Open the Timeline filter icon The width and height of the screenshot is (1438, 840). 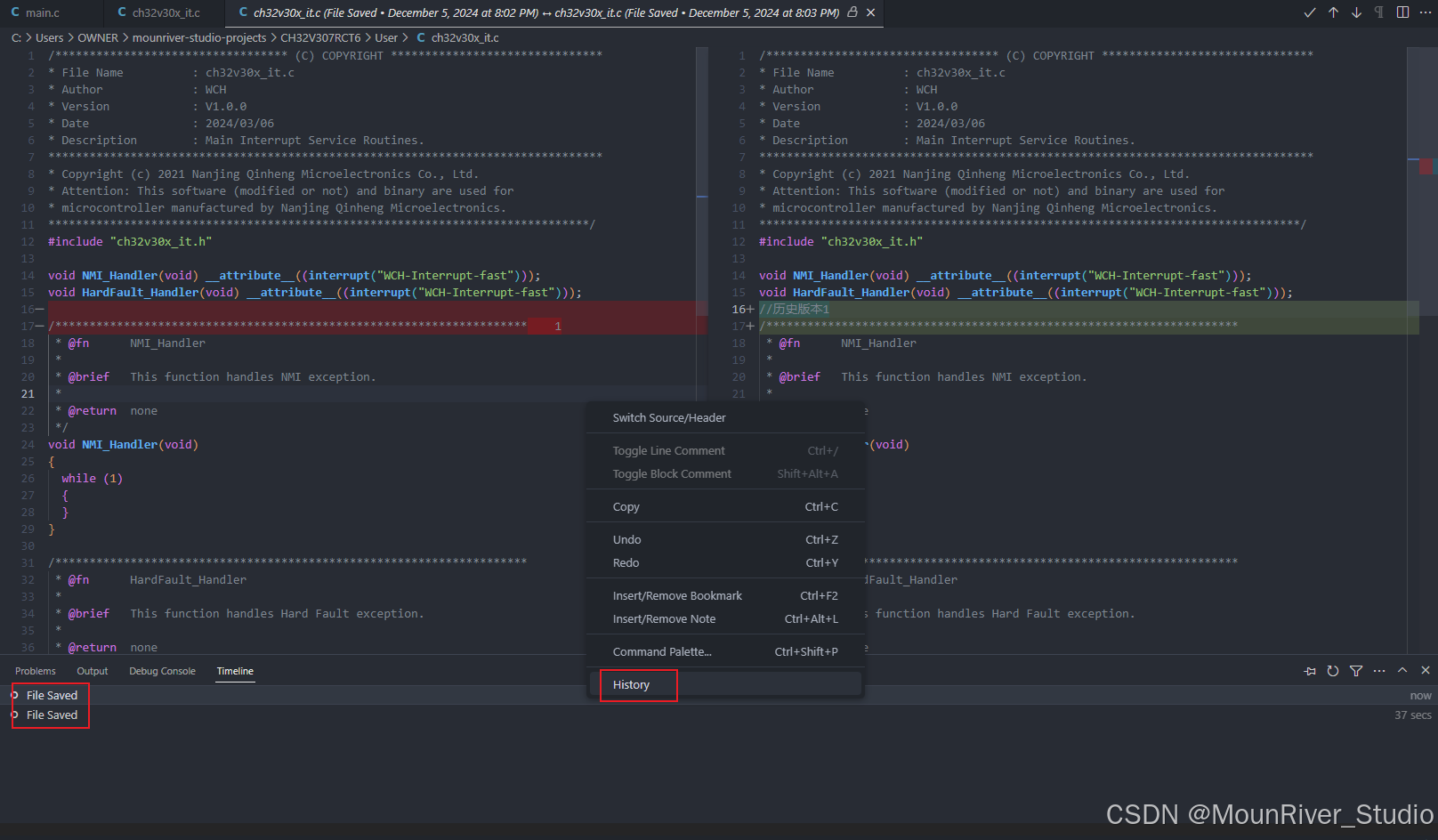point(1356,671)
